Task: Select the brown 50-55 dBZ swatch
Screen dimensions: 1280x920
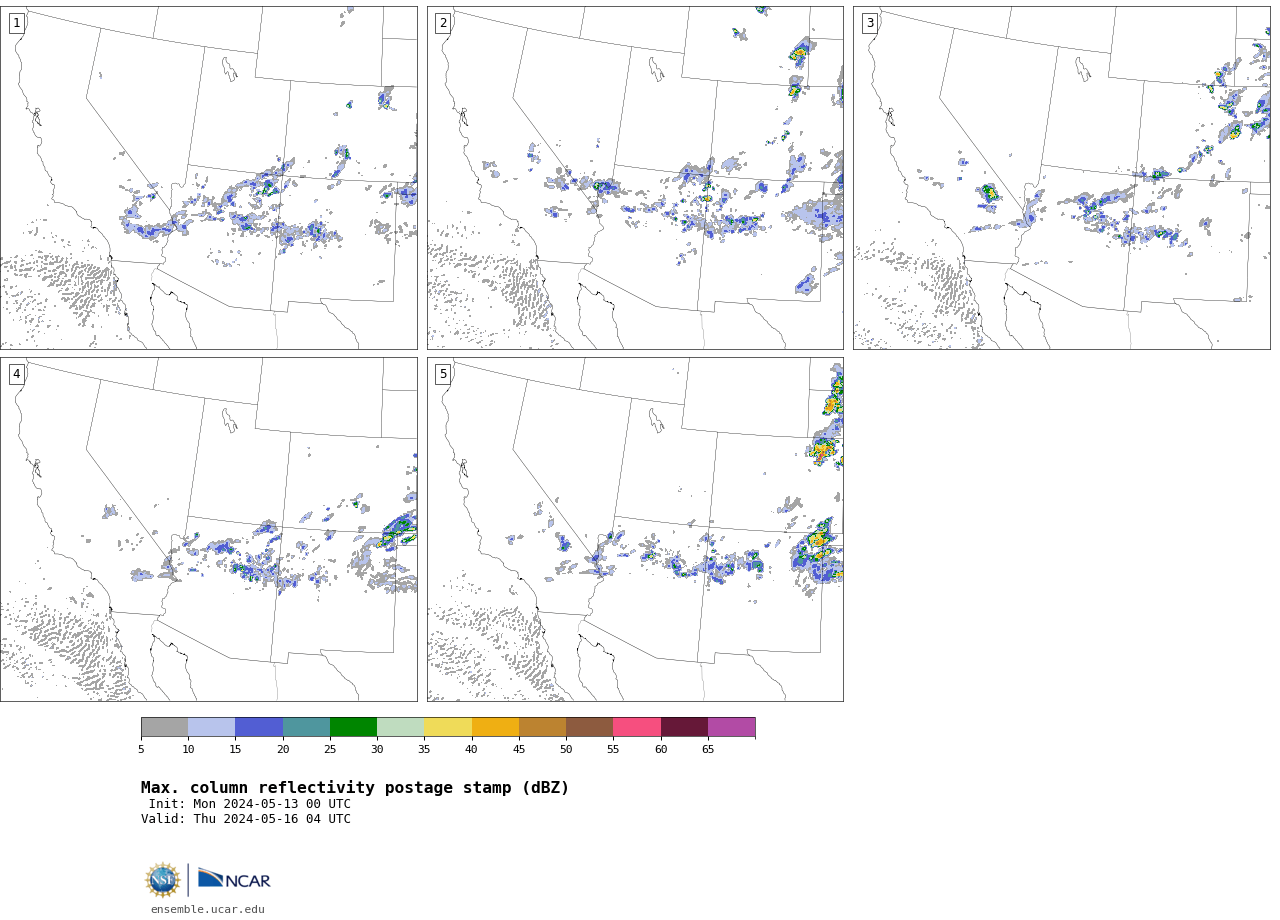Action: pos(590,727)
